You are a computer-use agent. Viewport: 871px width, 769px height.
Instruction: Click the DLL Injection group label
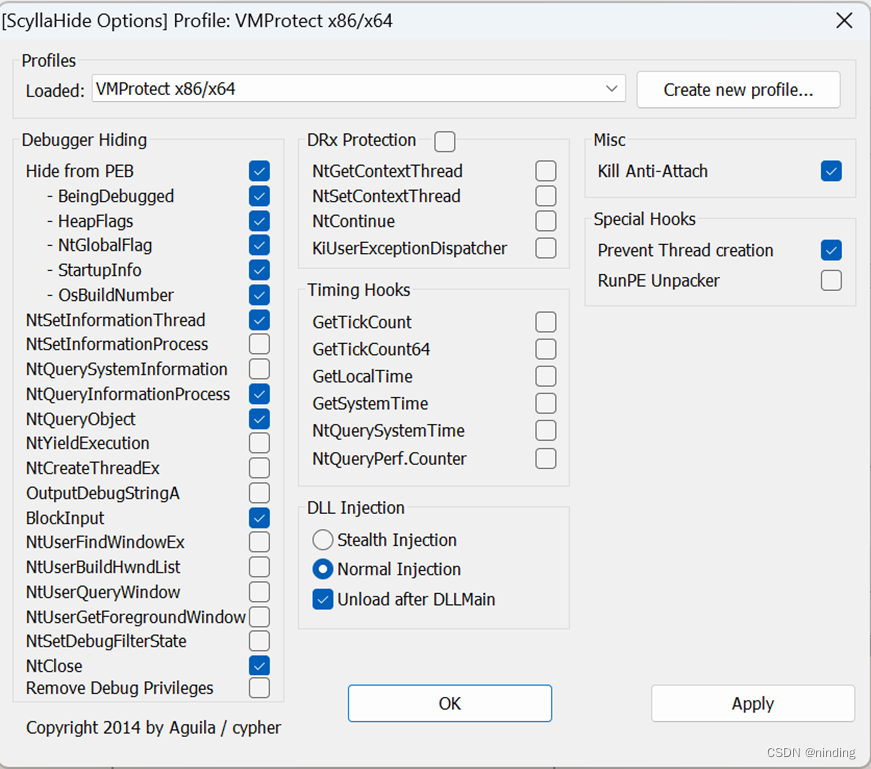(x=356, y=508)
